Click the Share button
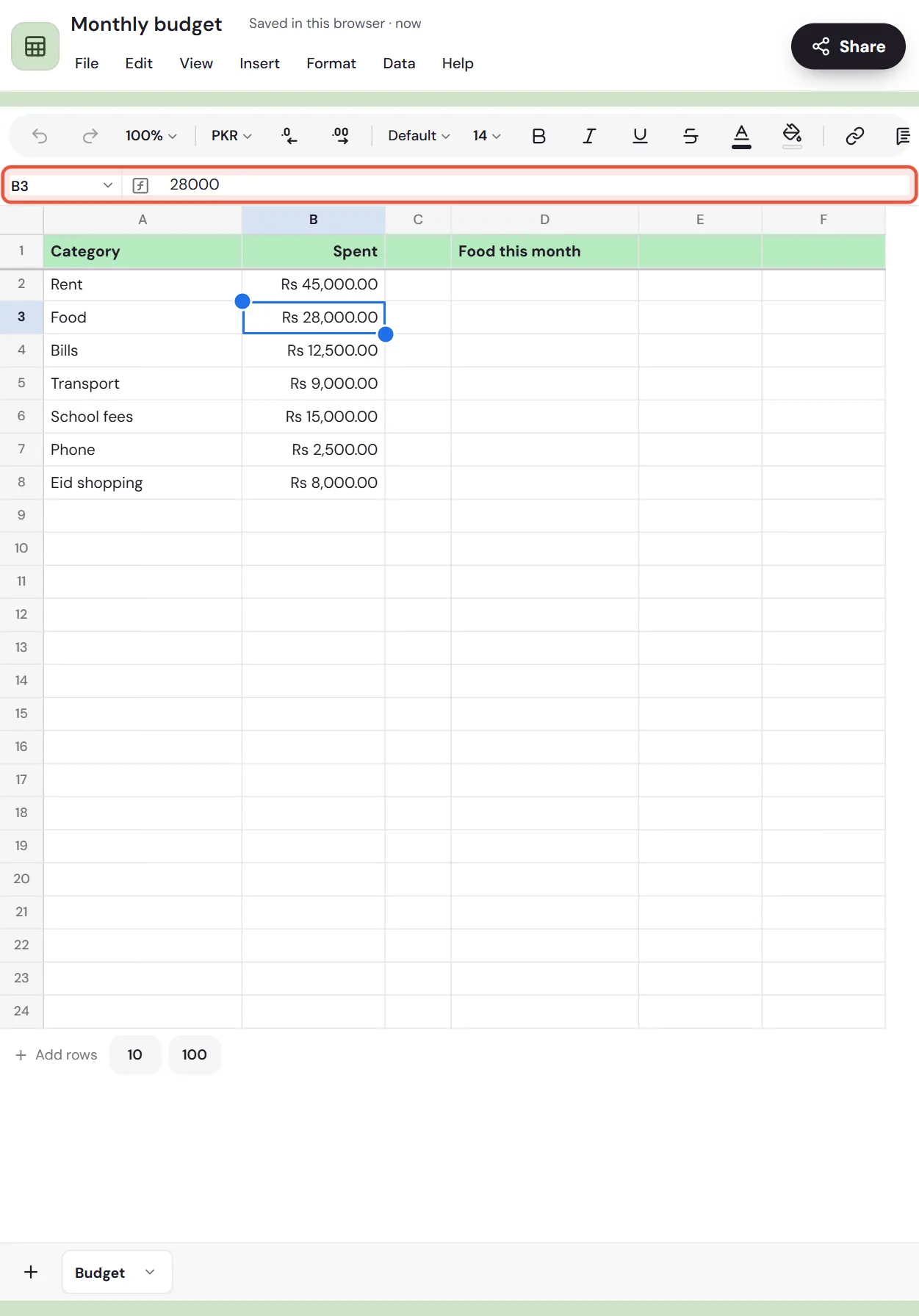919x1316 pixels. (848, 46)
